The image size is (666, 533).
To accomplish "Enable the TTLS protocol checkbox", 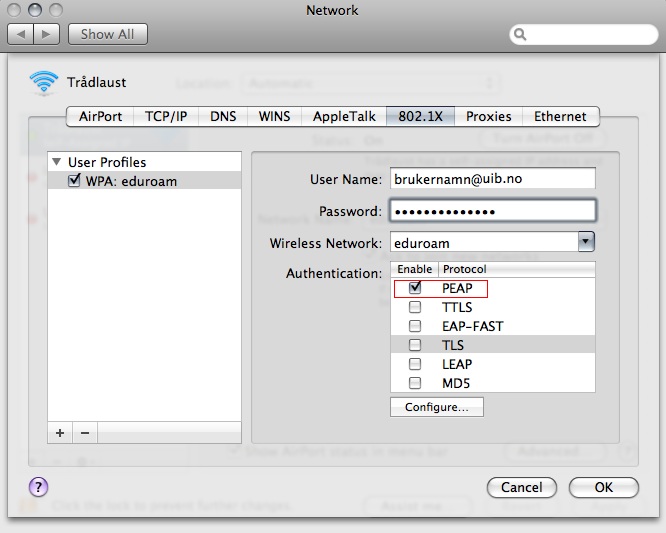I will pyautogui.click(x=415, y=307).
